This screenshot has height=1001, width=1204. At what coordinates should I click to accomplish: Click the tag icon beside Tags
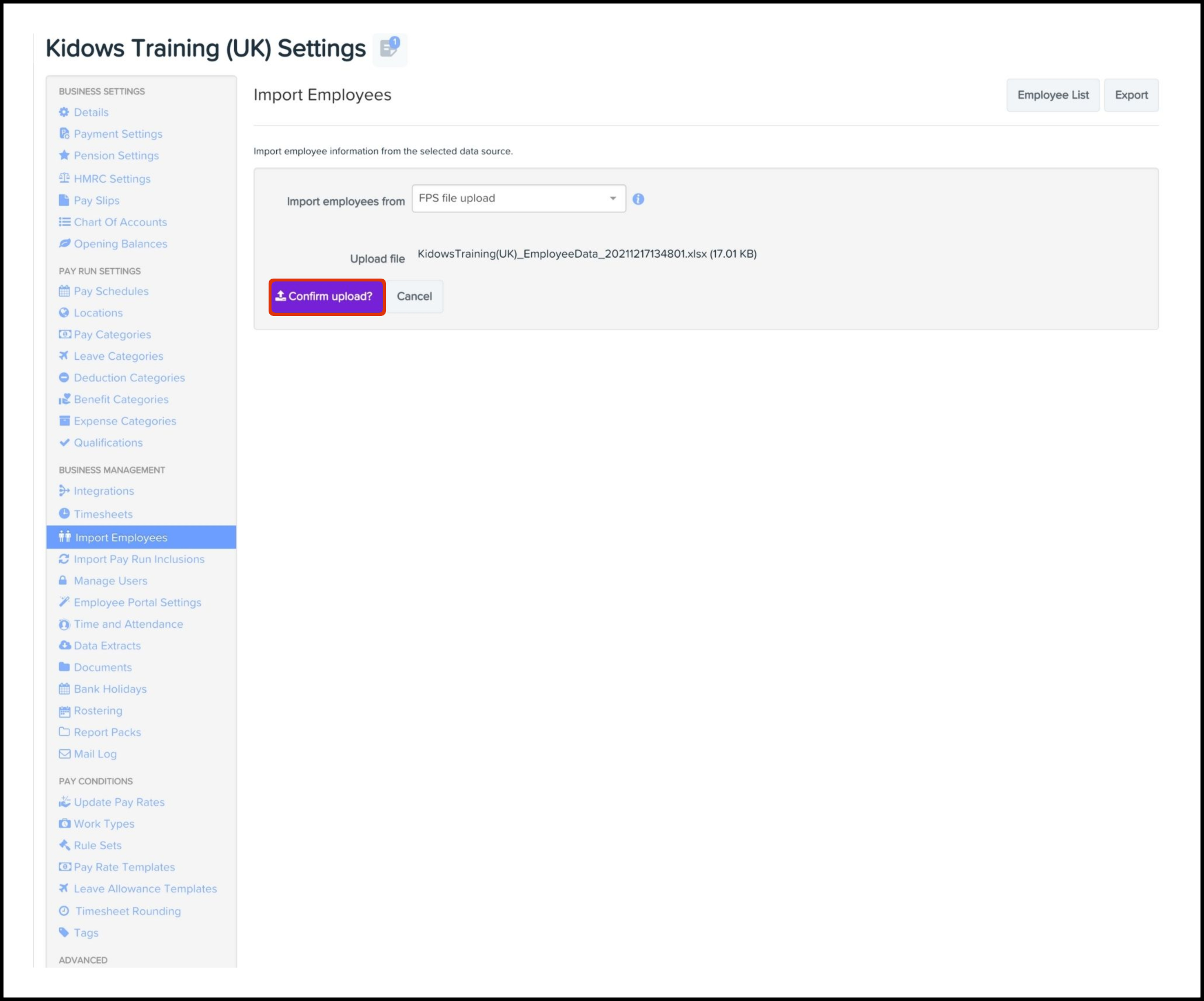pyautogui.click(x=64, y=933)
